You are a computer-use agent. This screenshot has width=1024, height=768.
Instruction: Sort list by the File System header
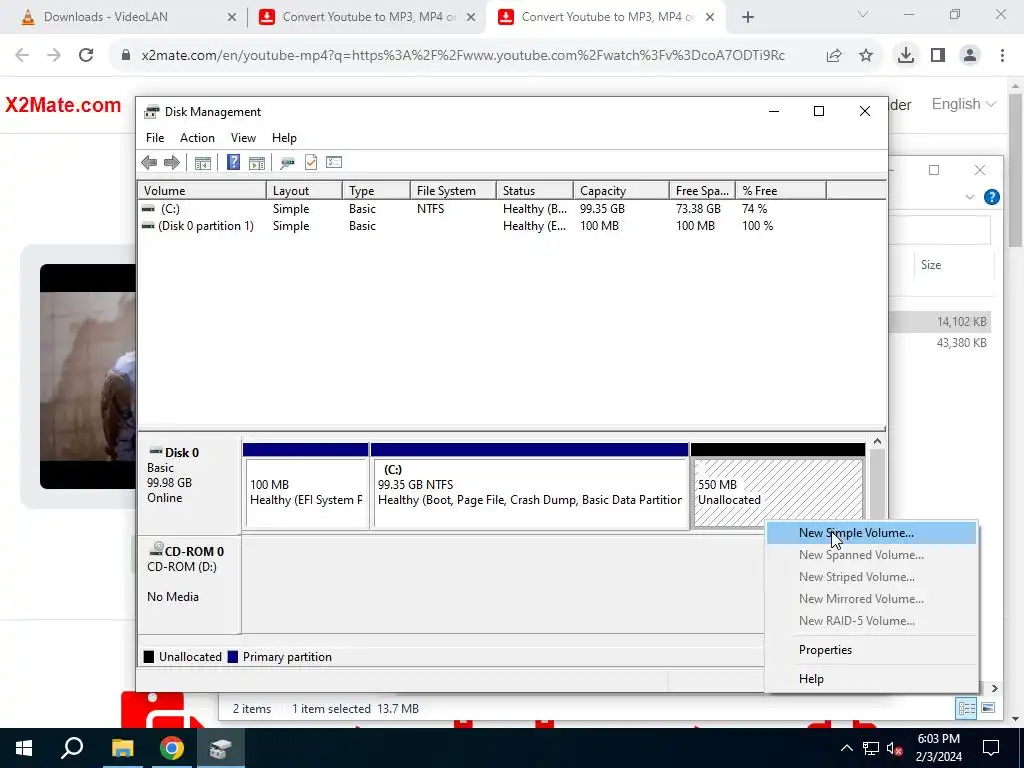[453, 191]
